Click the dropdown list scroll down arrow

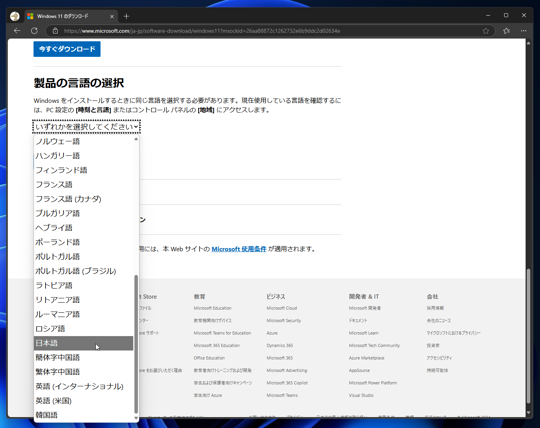pyautogui.click(x=136, y=418)
